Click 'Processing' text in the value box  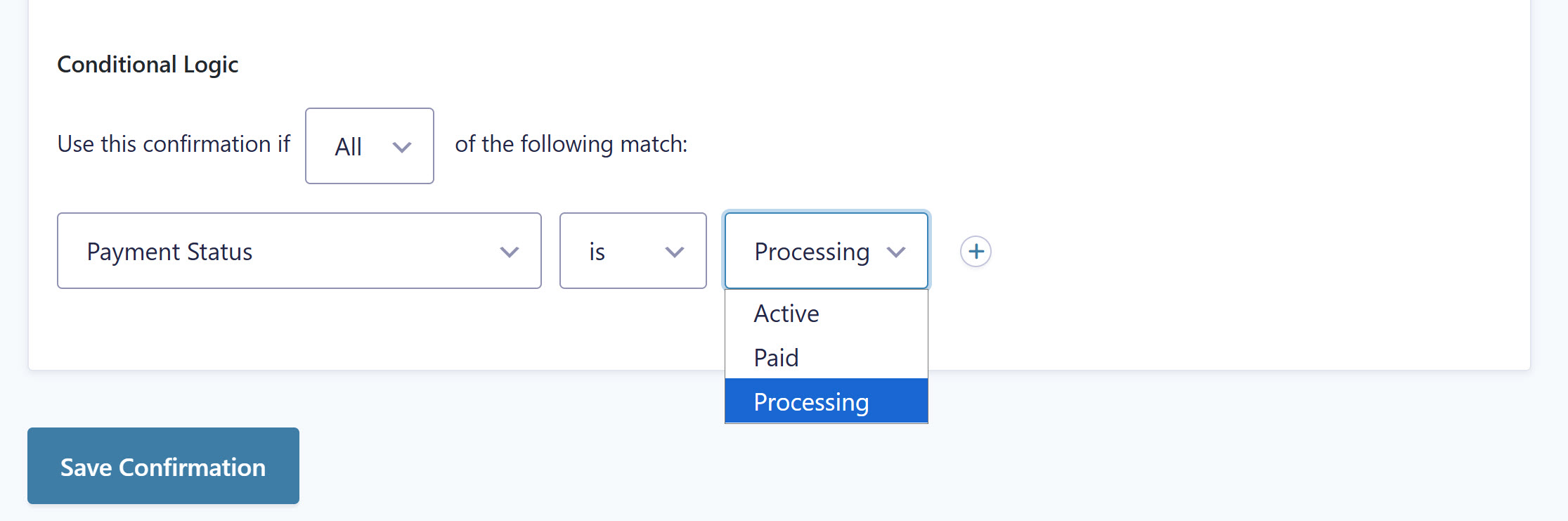(811, 252)
